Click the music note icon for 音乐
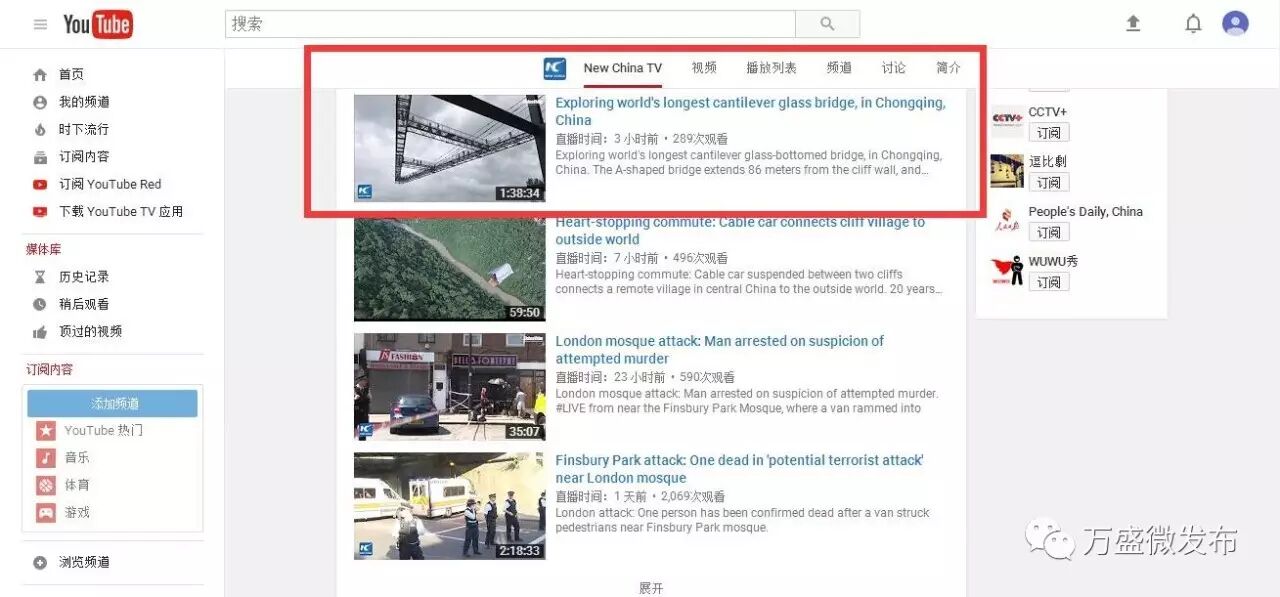Screen dimensions: 1280x597 tap(46, 458)
